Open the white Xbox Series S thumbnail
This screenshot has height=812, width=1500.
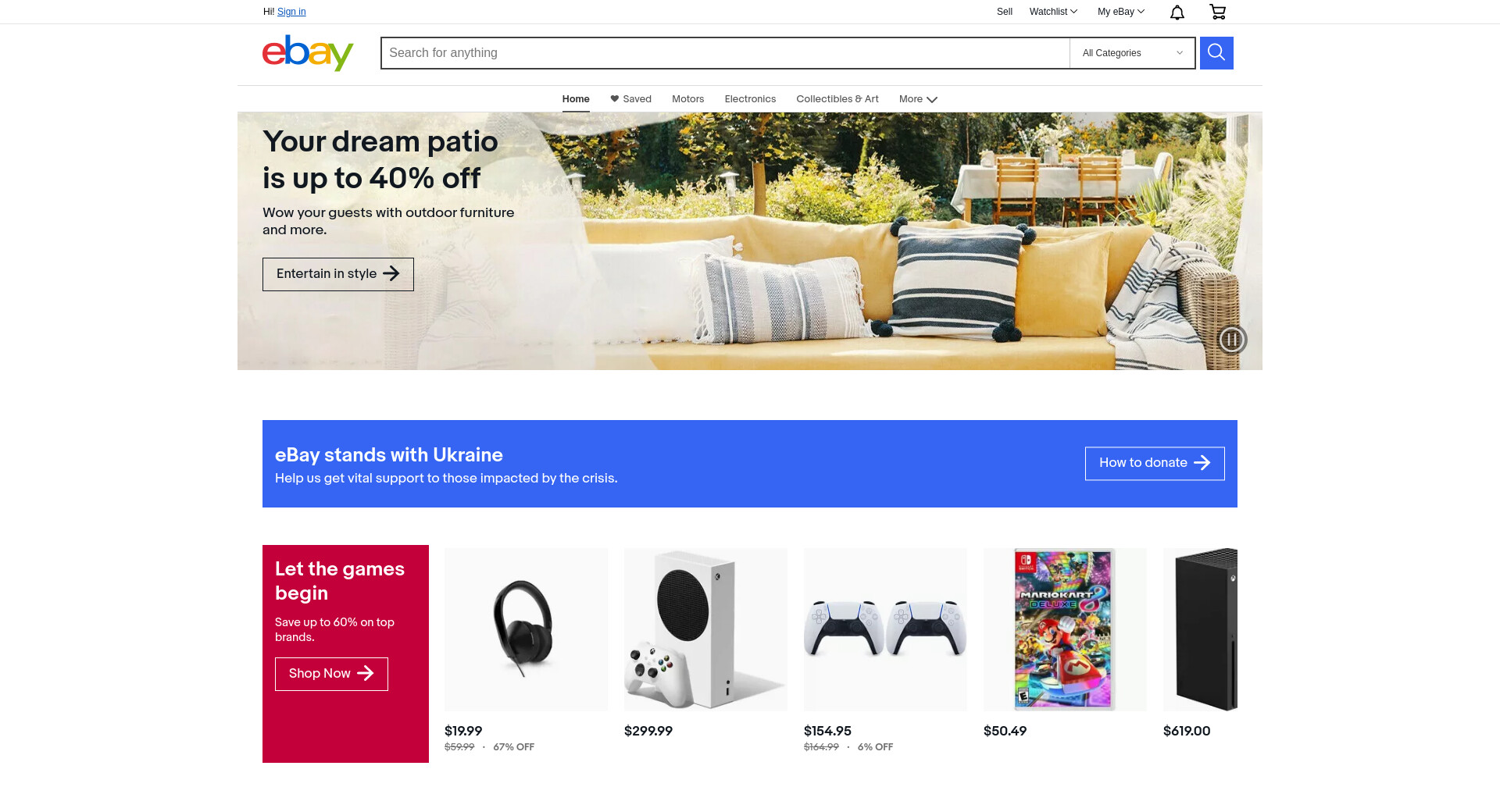(x=705, y=629)
